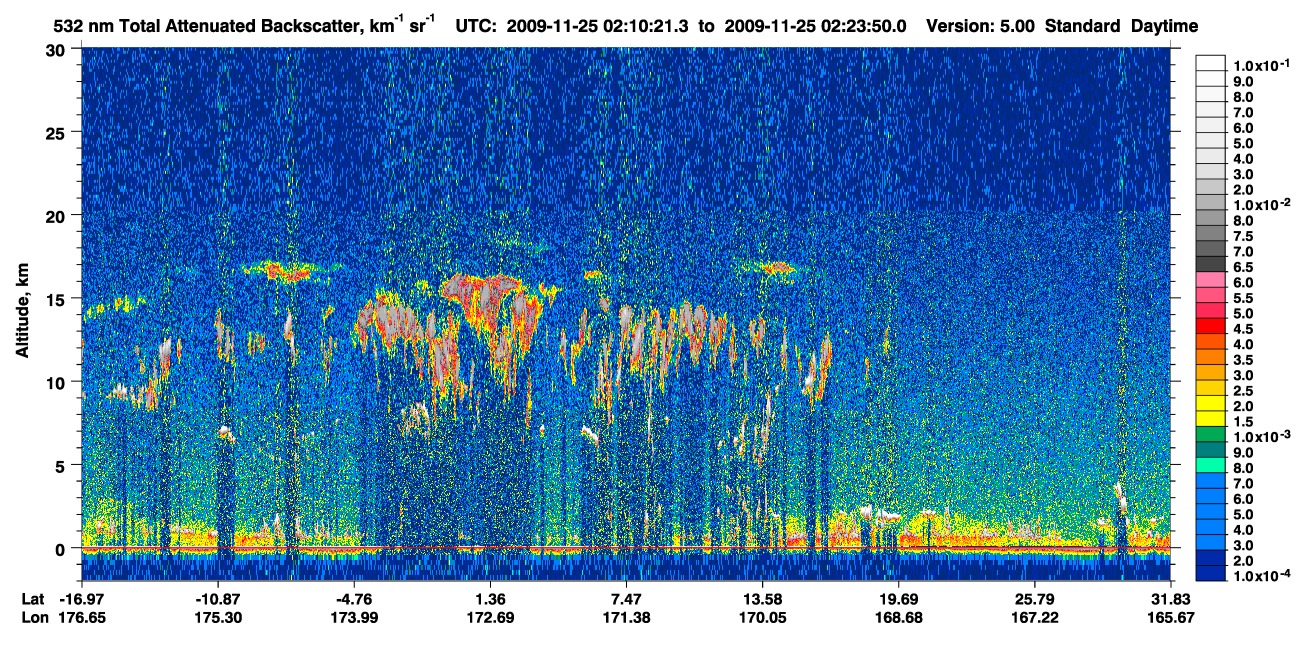
Task: Click the 1.0x10⁻³ color bar label
Action: coord(1264,437)
